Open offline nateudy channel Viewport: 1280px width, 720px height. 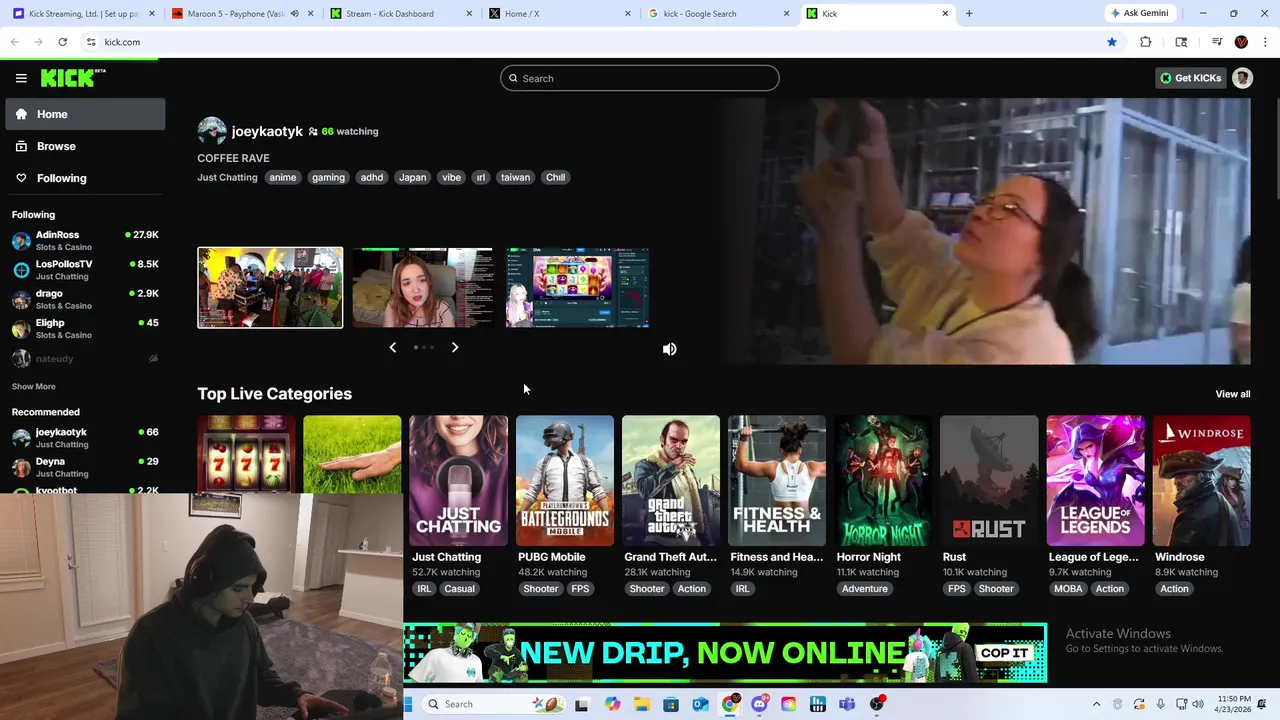(85, 358)
